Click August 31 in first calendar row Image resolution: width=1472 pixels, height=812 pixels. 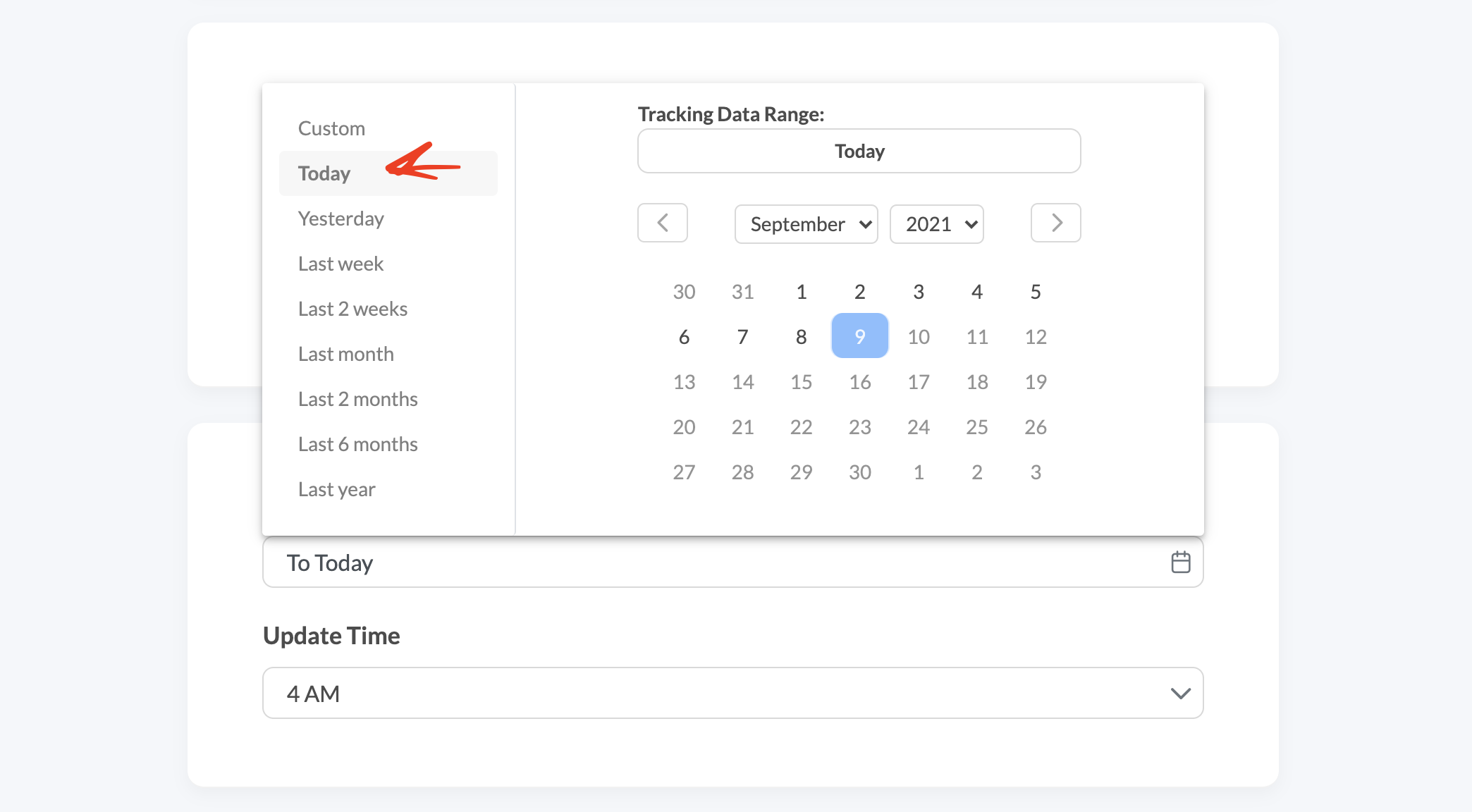click(x=742, y=291)
